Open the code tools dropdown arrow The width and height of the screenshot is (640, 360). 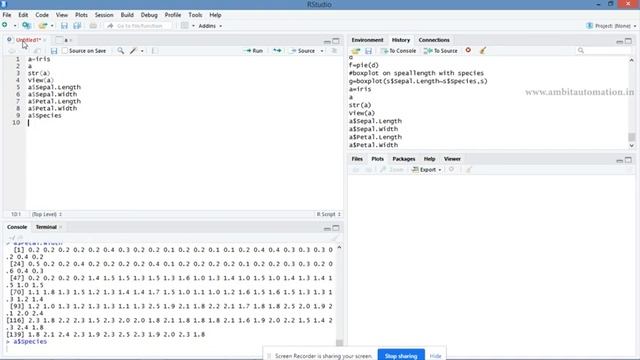[x=142, y=51]
